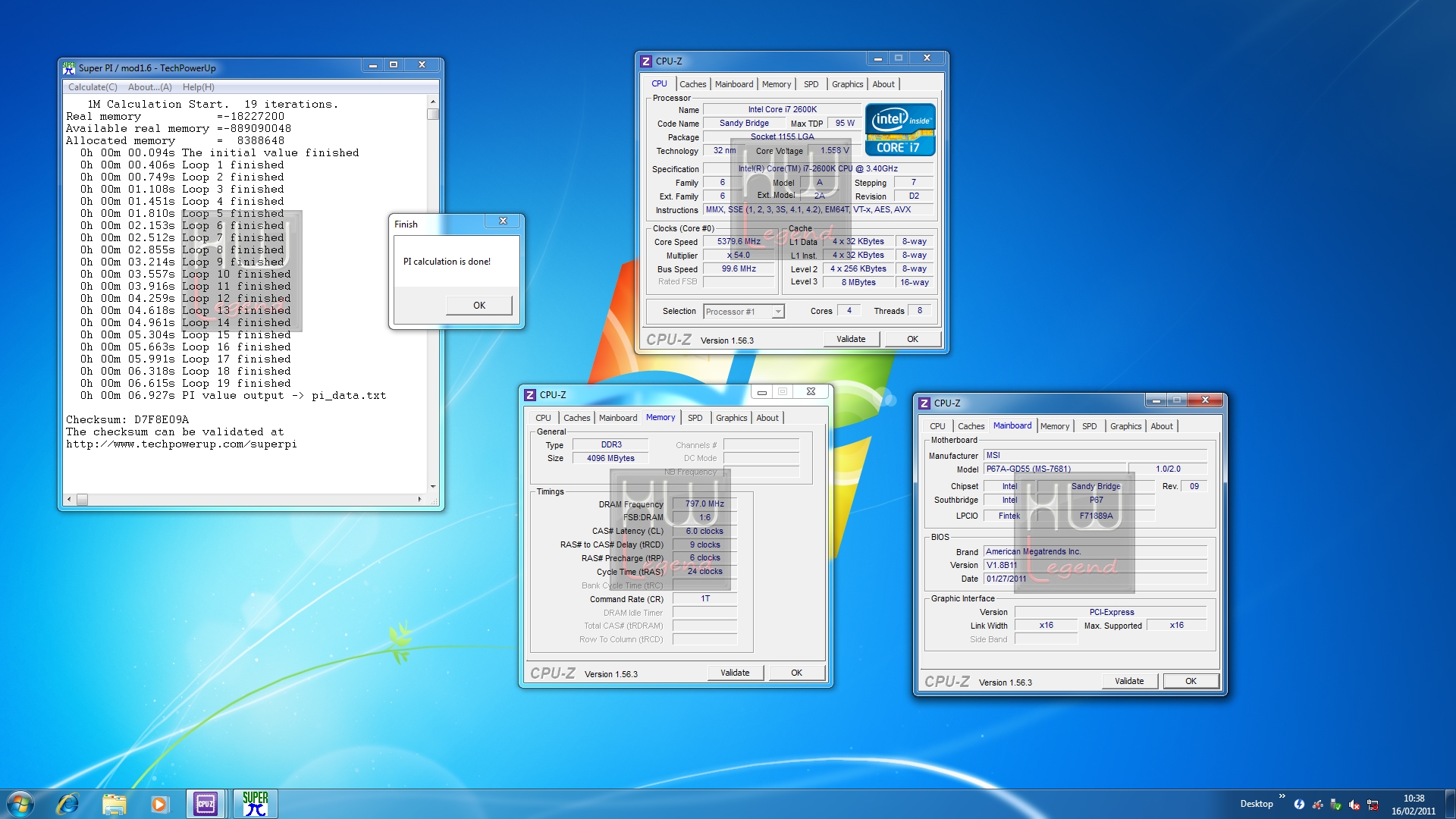Viewport: 1456px width, 819px height.
Task: Click the Core Speed value 5379.6 MHz
Action: 739,241
